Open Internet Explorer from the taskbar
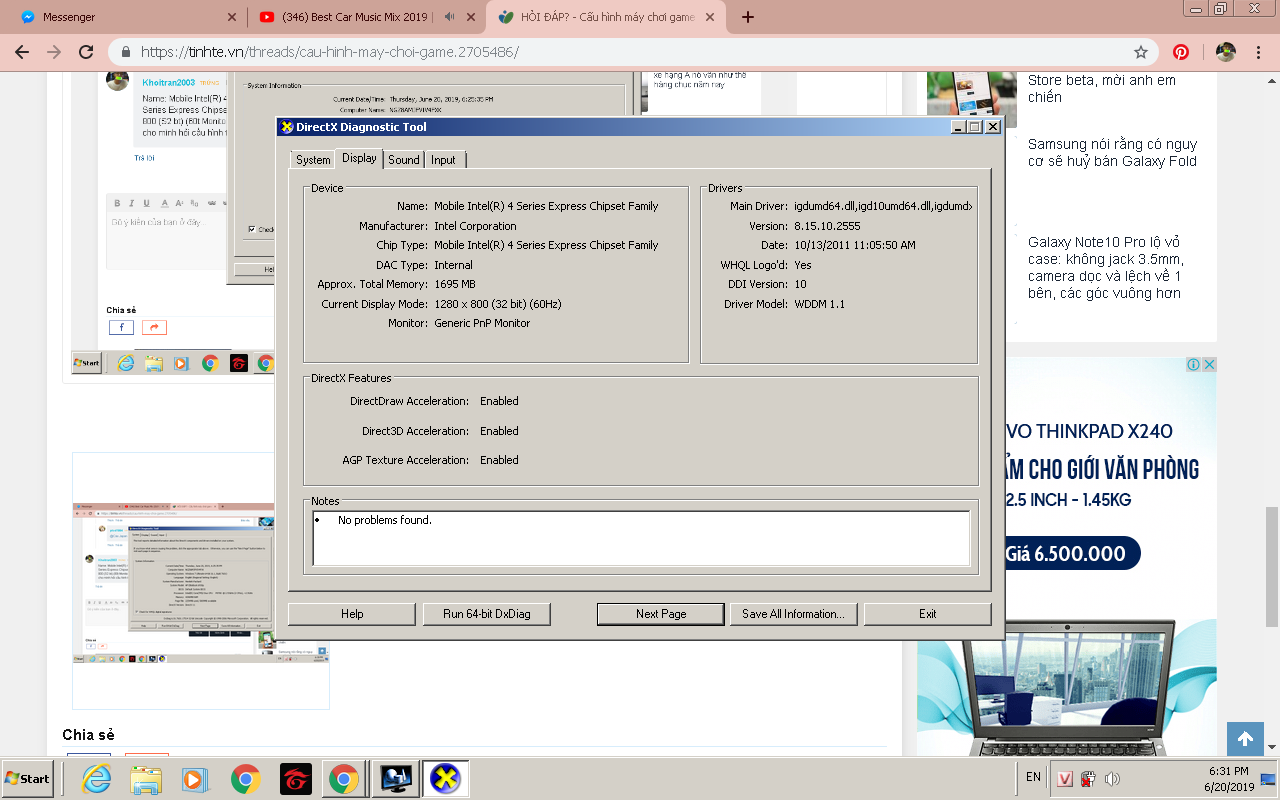The height and width of the screenshot is (800, 1280). pyautogui.click(x=97, y=778)
